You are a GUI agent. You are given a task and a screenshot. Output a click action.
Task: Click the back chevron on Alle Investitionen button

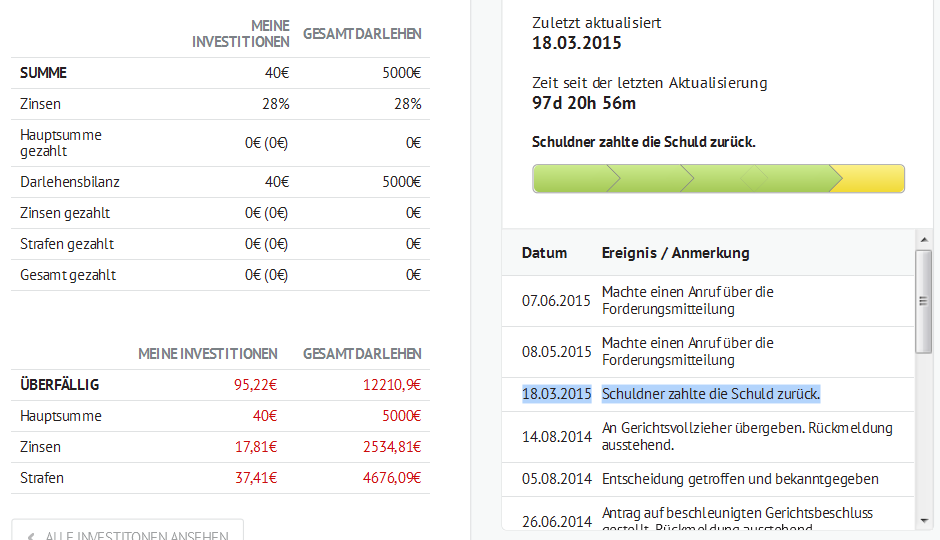[31, 536]
